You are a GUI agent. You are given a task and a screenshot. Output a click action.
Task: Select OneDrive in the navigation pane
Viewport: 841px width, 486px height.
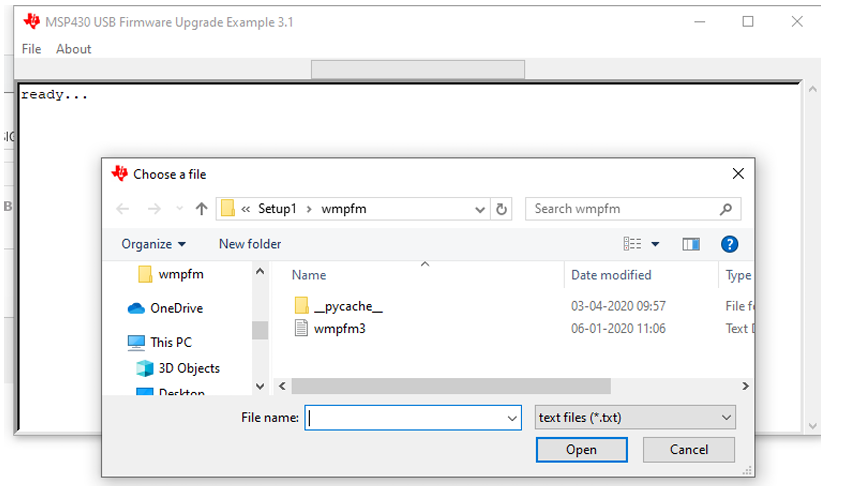point(176,308)
